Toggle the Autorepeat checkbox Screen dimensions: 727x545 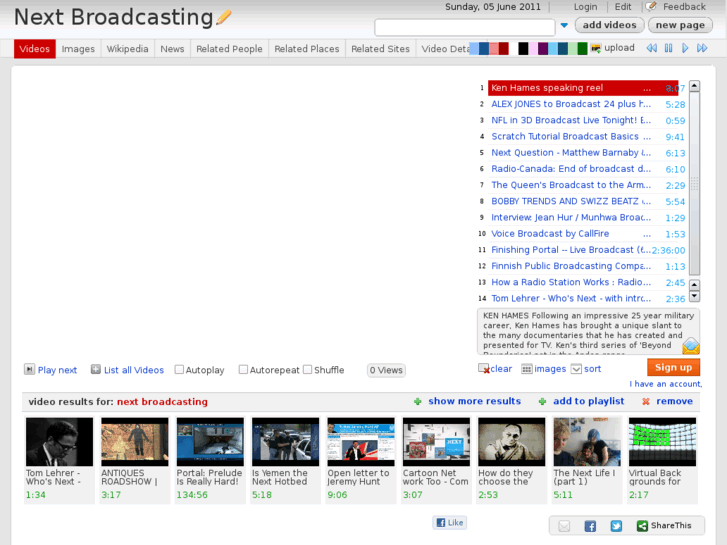click(x=243, y=370)
